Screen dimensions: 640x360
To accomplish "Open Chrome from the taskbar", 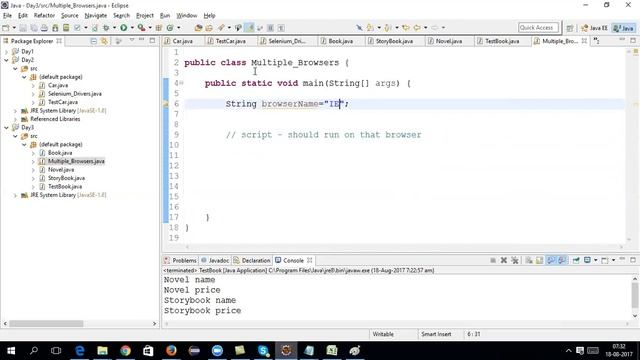I will [x=125, y=350].
